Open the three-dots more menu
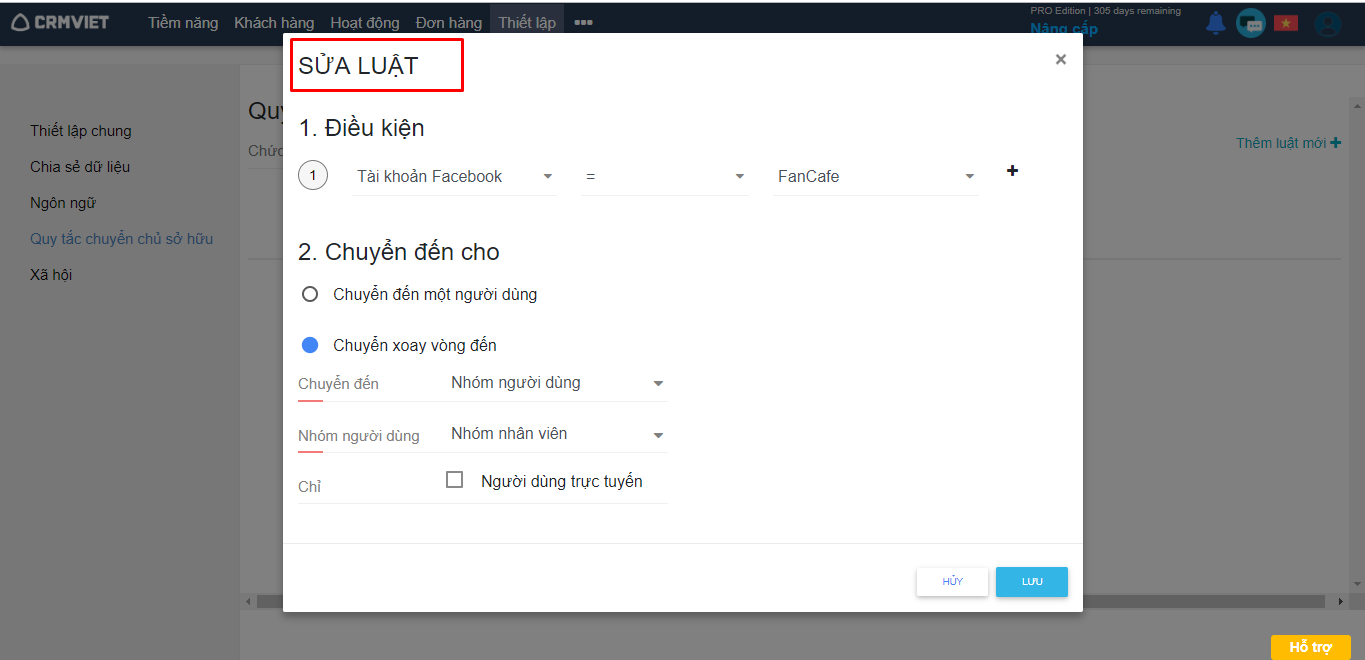The width and height of the screenshot is (1365, 660). (583, 22)
